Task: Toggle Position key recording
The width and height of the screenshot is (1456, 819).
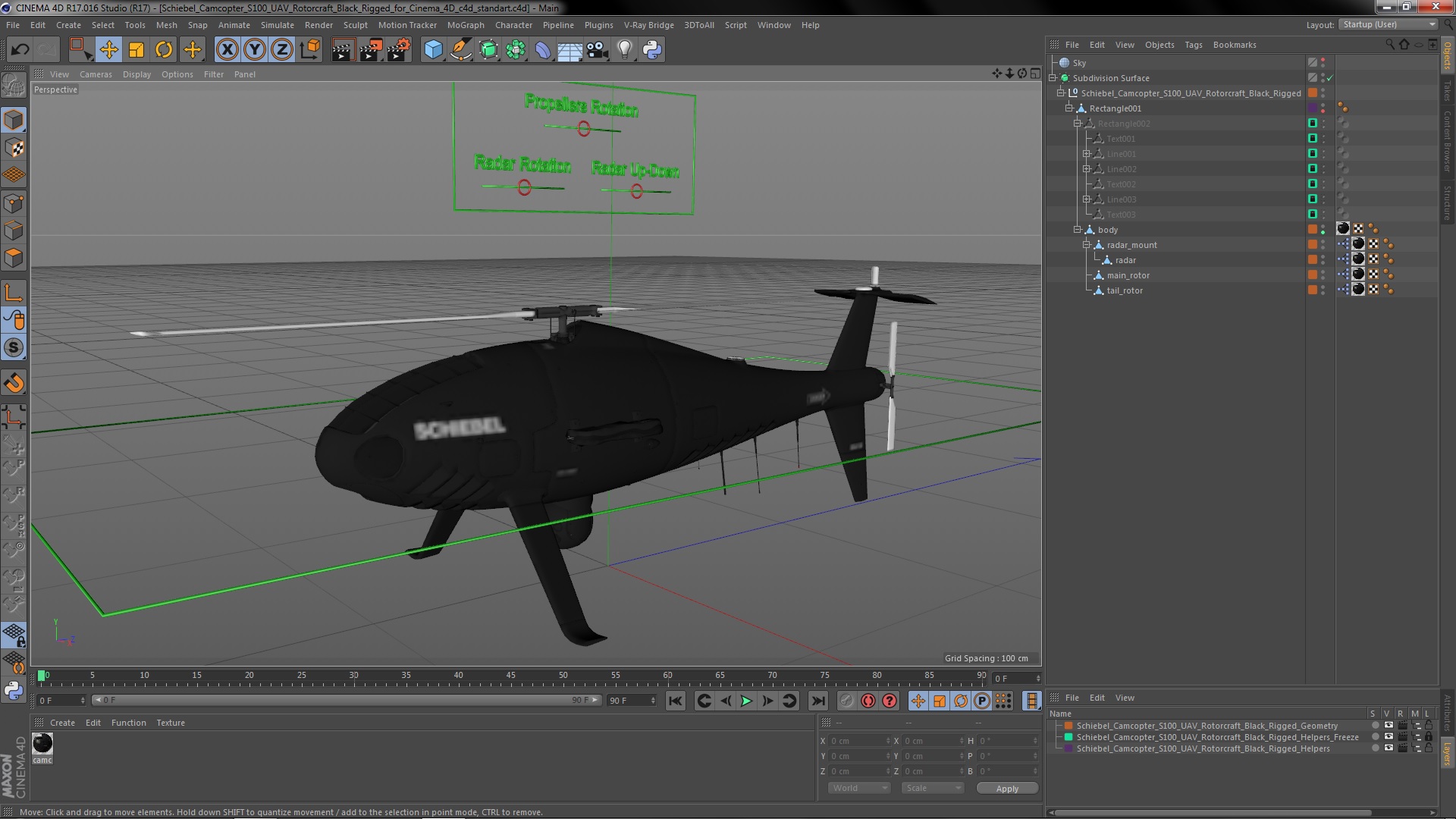Action: click(x=918, y=701)
